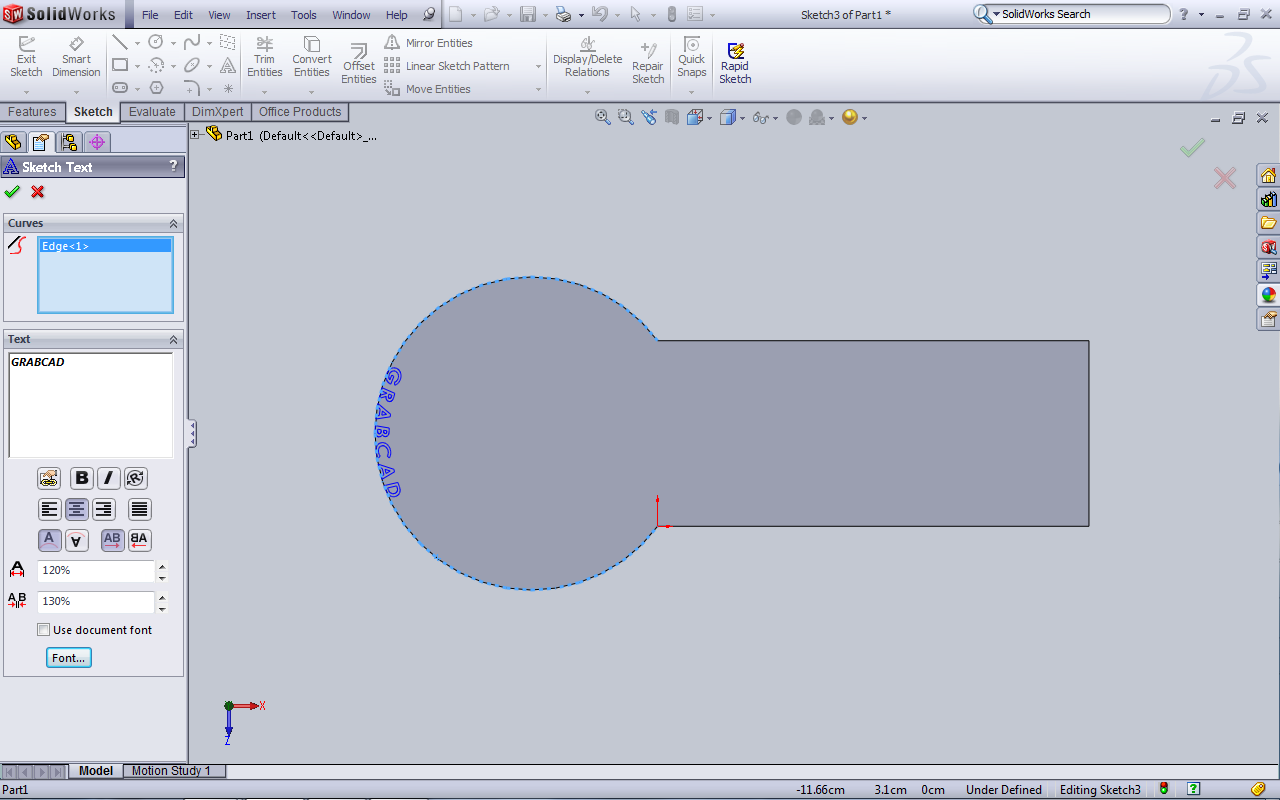Switch to the Evaluate tab

tap(152, 112)
